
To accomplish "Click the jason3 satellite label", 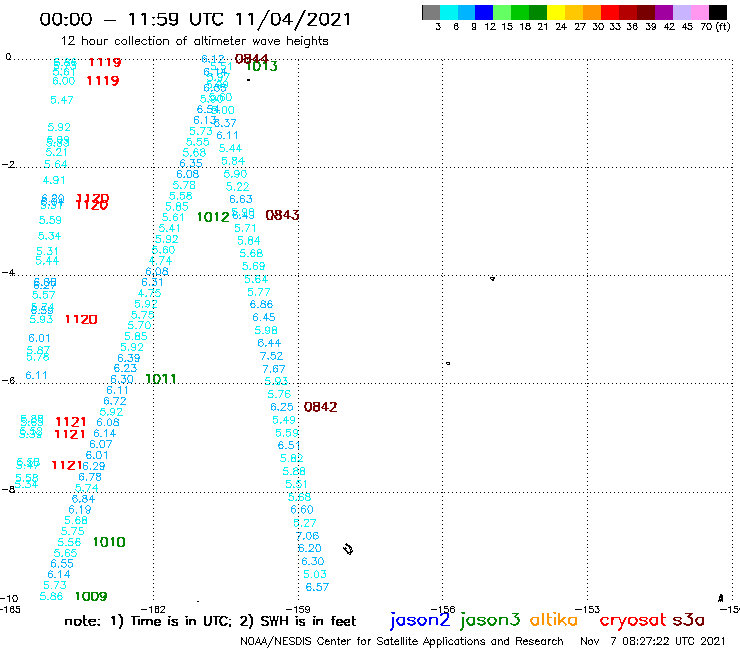I will (x=490, y=620).
